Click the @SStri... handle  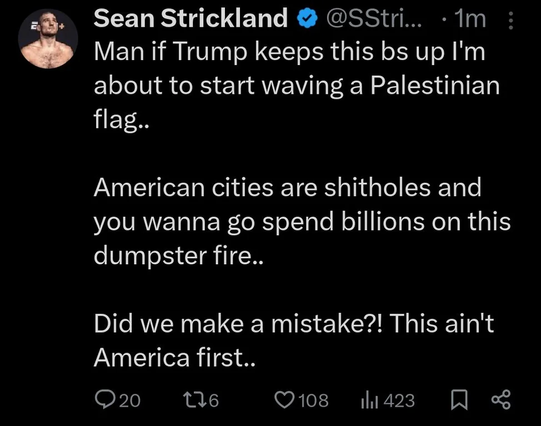pyautogui.click(x=374, y=19)
